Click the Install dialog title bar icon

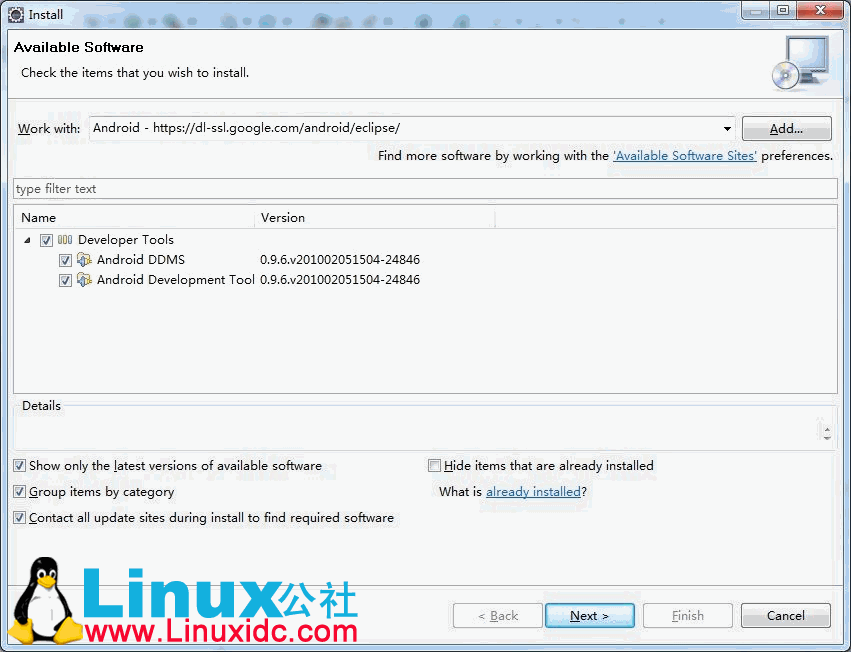[16, 15]
